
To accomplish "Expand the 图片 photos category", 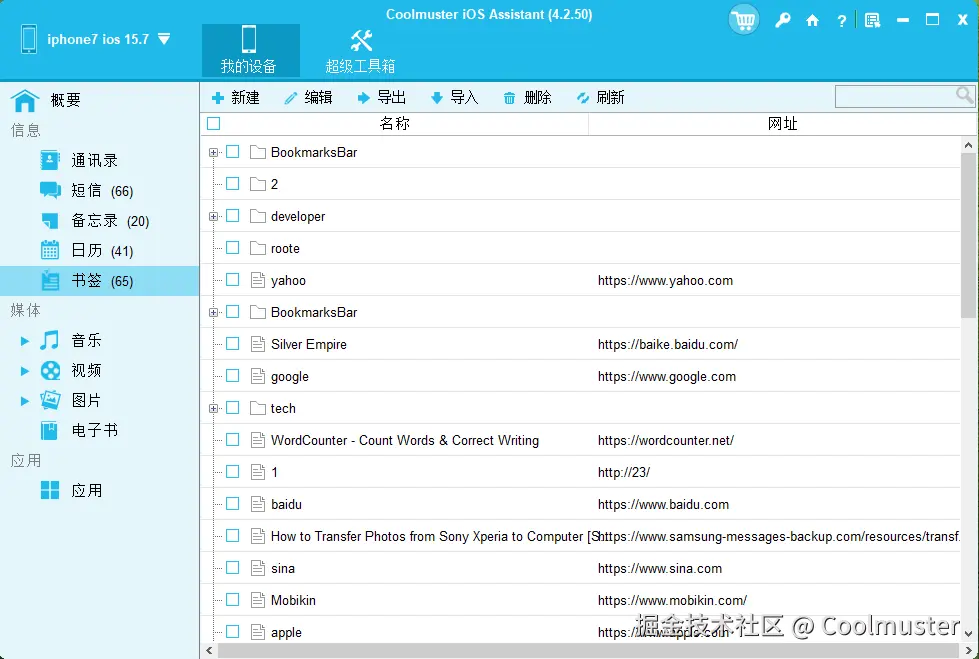I will click(24, 401).
